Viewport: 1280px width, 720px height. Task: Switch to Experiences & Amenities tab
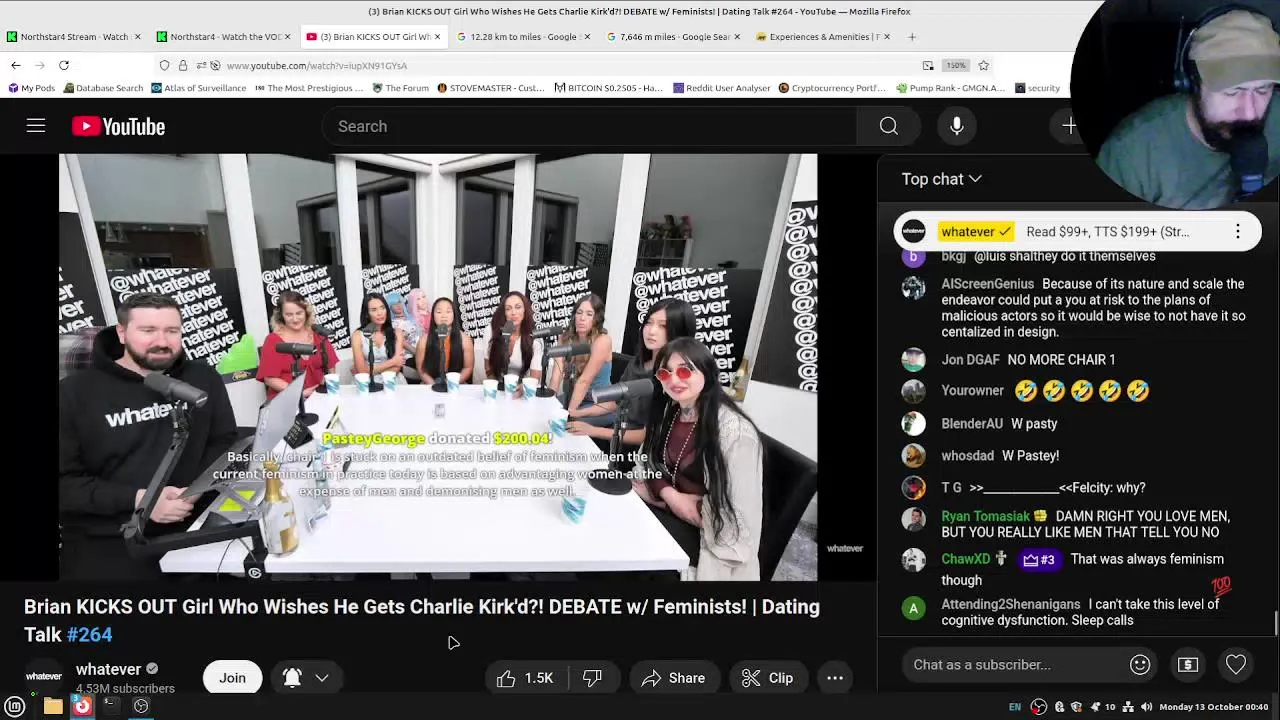coord(824,37)
